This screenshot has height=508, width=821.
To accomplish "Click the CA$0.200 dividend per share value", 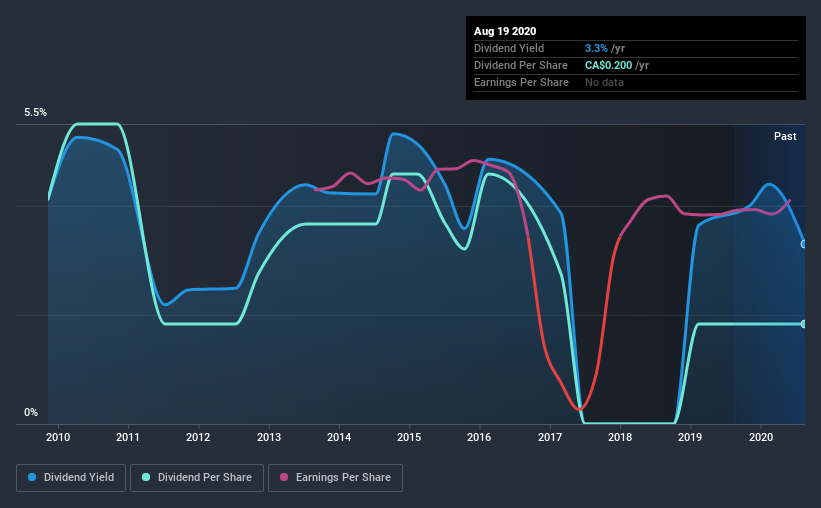I will [608, 65].
